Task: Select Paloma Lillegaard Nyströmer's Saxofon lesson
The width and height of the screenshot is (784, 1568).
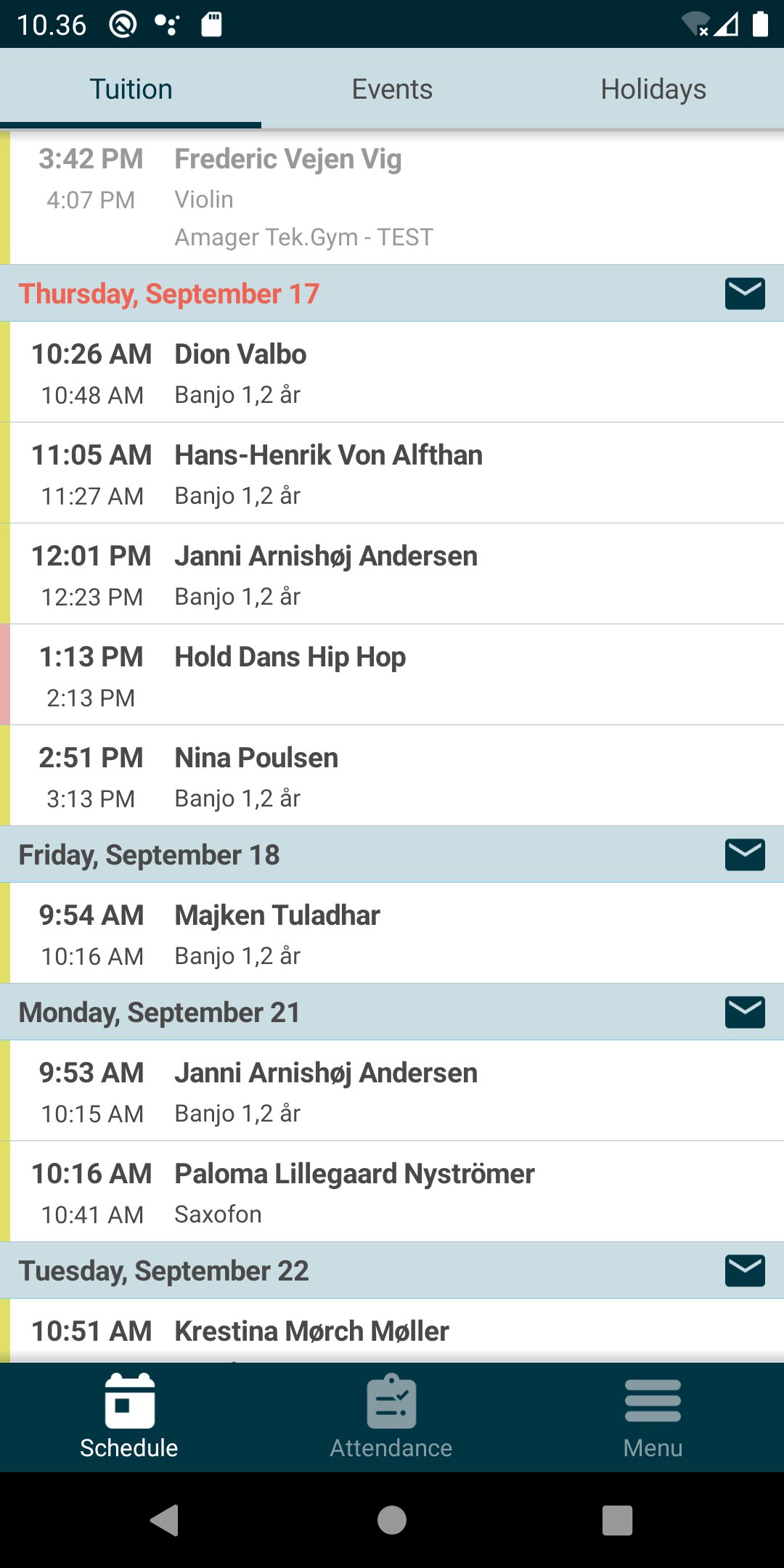Action: pyautogui.click(x=392, y=1193)
